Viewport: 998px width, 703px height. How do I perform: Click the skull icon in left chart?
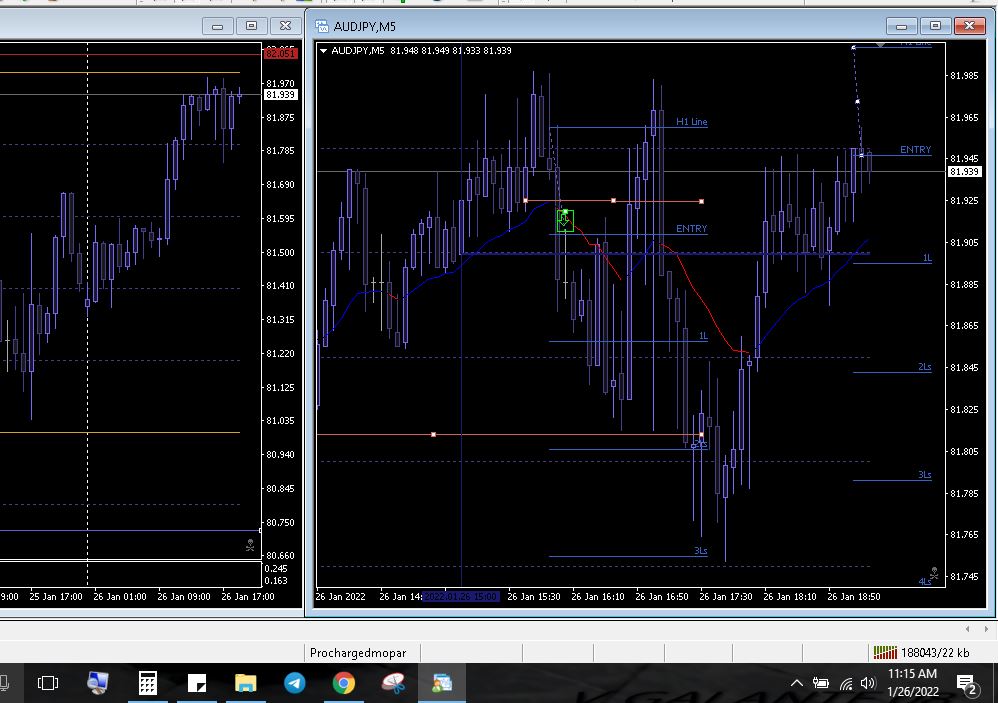click(x=250, y=545)
